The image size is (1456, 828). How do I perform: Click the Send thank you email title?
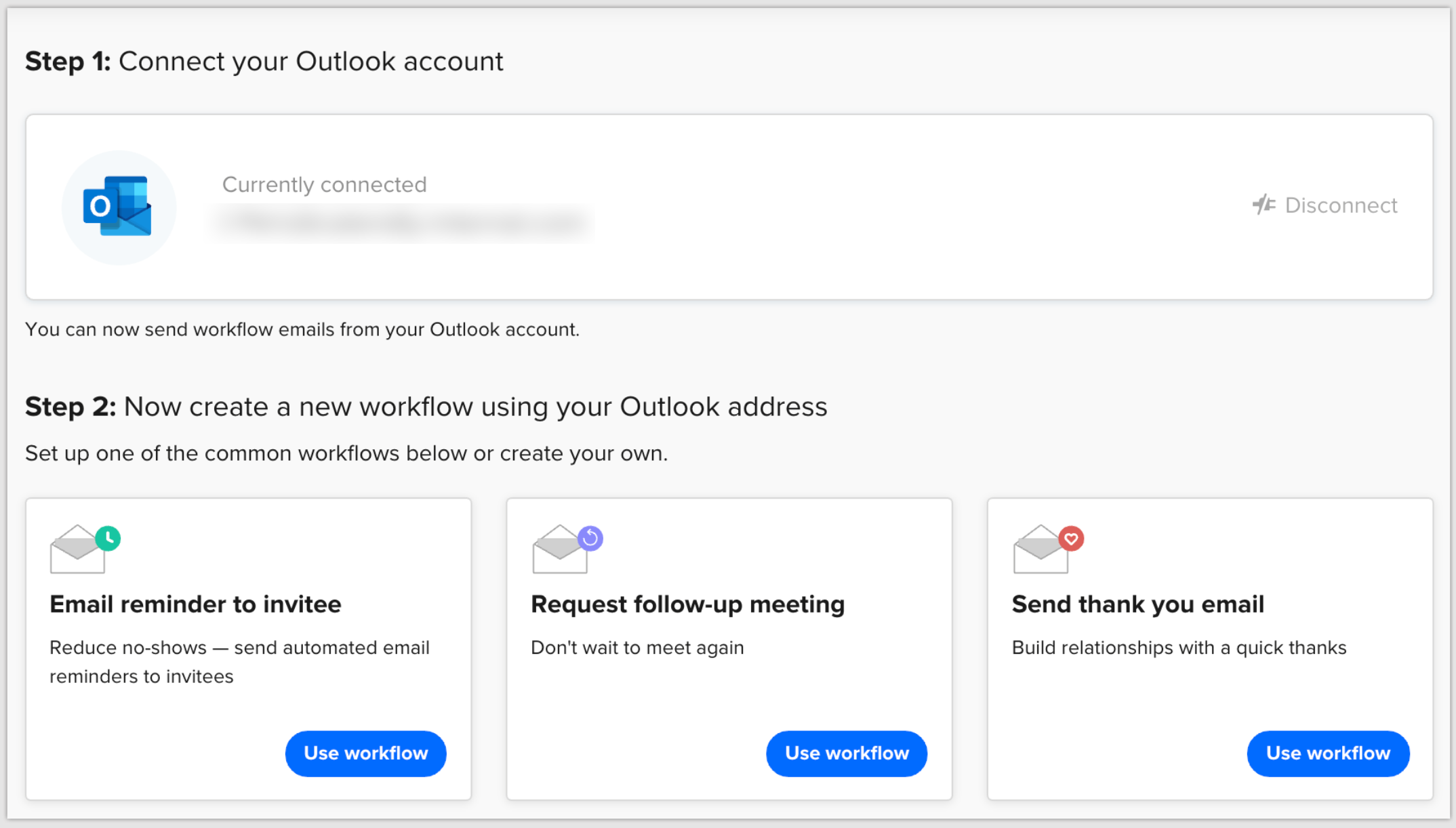pos(1138,604)
